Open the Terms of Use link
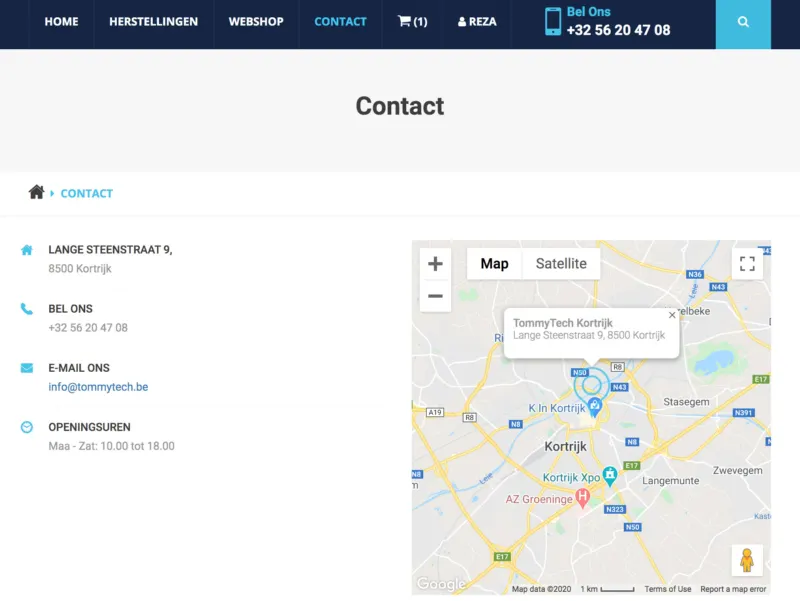800x601 pixels. (x=667, y=589)
